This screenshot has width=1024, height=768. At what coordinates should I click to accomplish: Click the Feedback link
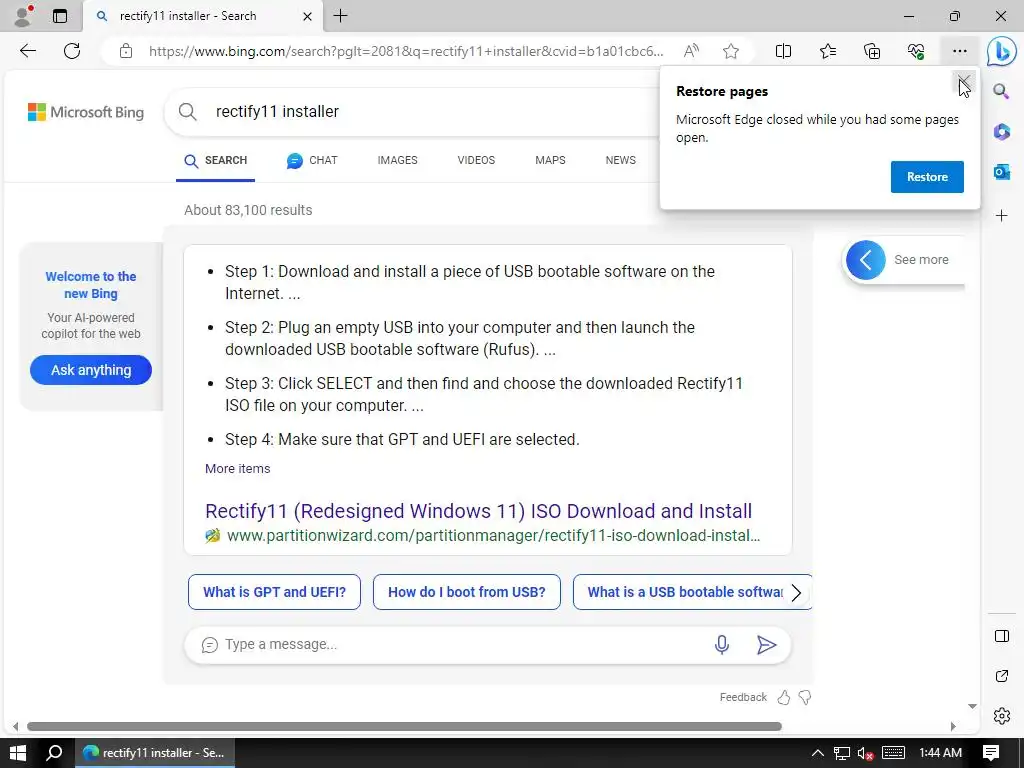point(743,697)
